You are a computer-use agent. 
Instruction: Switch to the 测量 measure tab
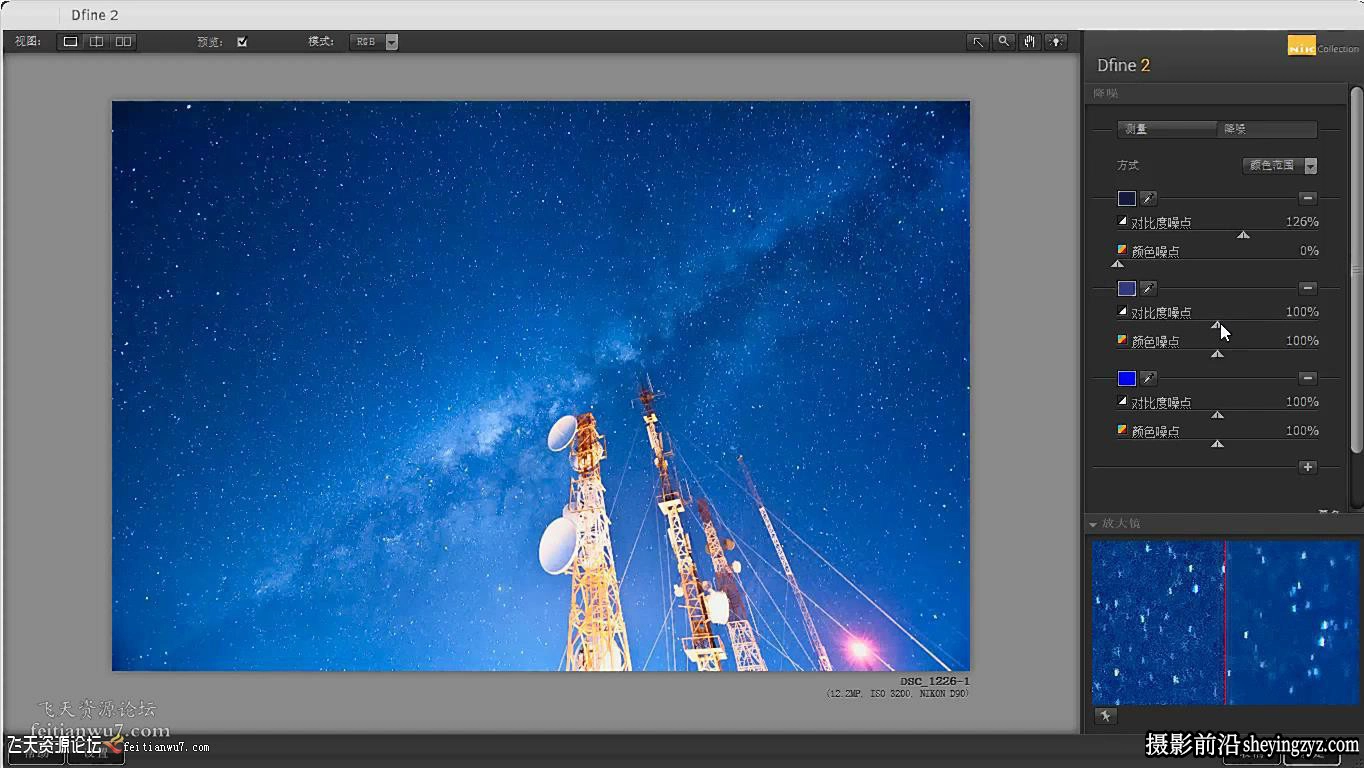click(x=1166, y=129)
